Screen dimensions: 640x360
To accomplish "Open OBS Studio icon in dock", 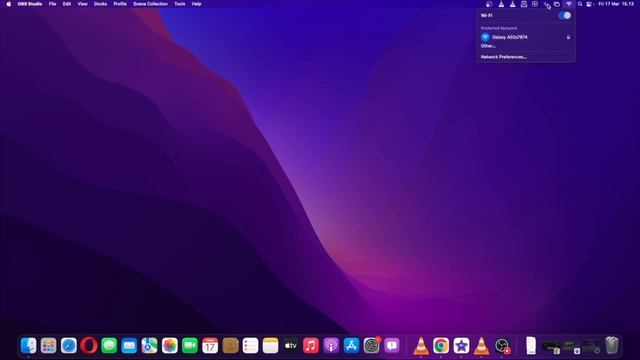I will 502,346.
